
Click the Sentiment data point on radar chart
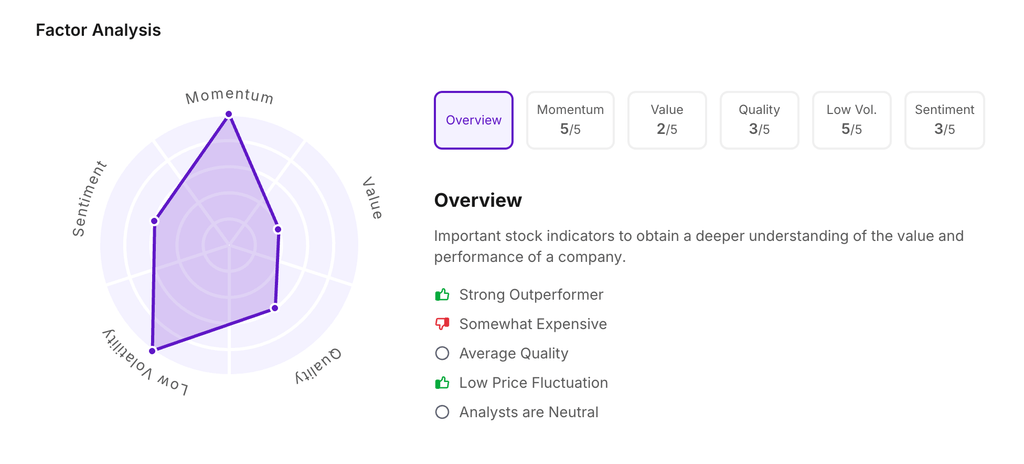pos(155,221)
